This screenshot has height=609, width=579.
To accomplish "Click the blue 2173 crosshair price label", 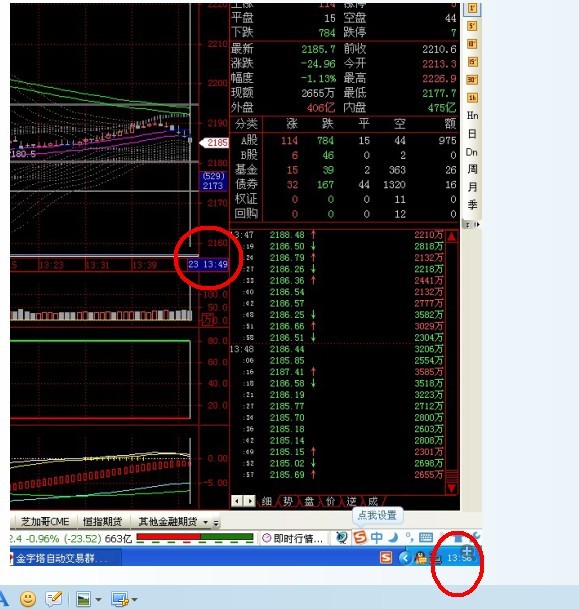I will [x=213, y=181].
